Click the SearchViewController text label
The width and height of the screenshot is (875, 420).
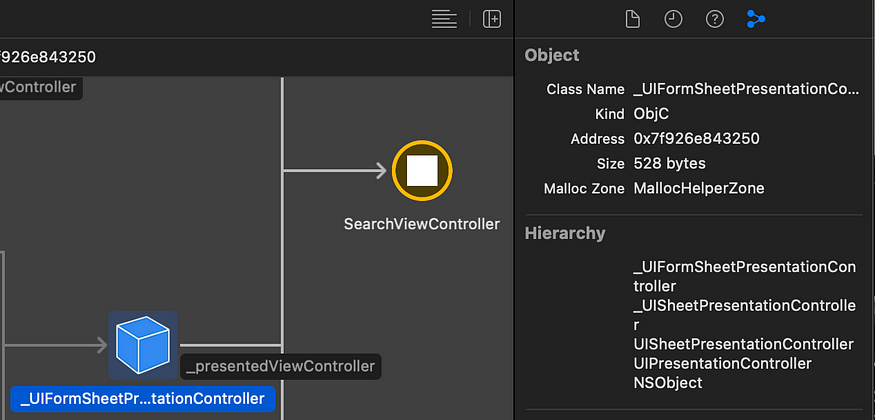[422, 224]
